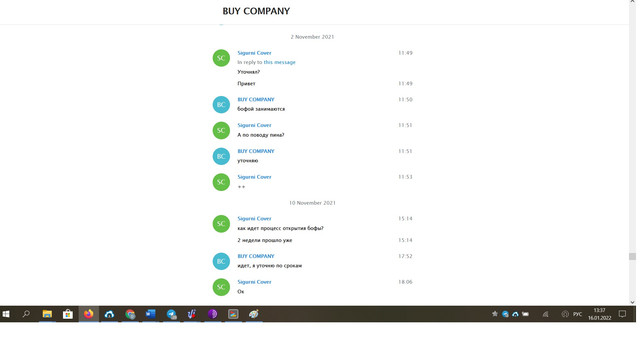640x360 pixels.
Task: Open Telegram from the taskbar
Action: coord(171,314)
